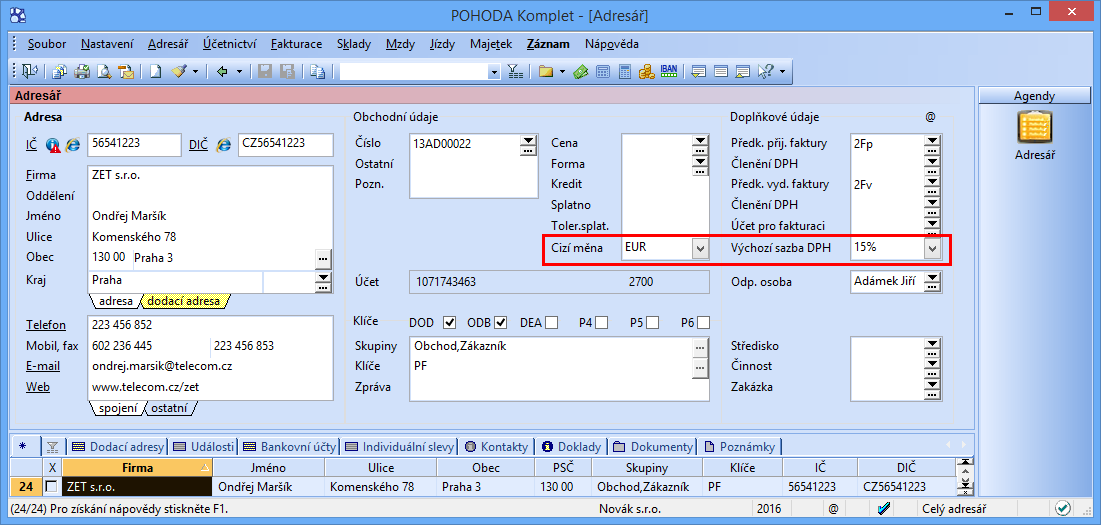1101x525 pixels.
Task: Click the green back arrow icon
Action: 223,71
